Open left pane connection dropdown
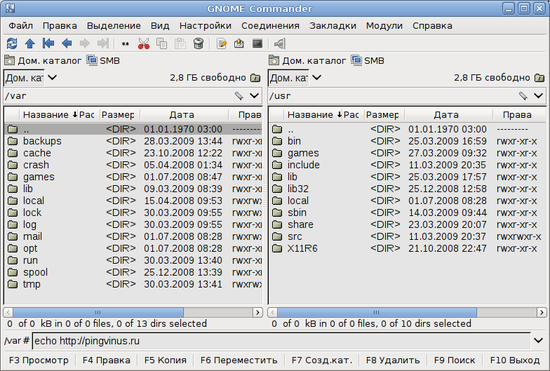 coord(52,77)
